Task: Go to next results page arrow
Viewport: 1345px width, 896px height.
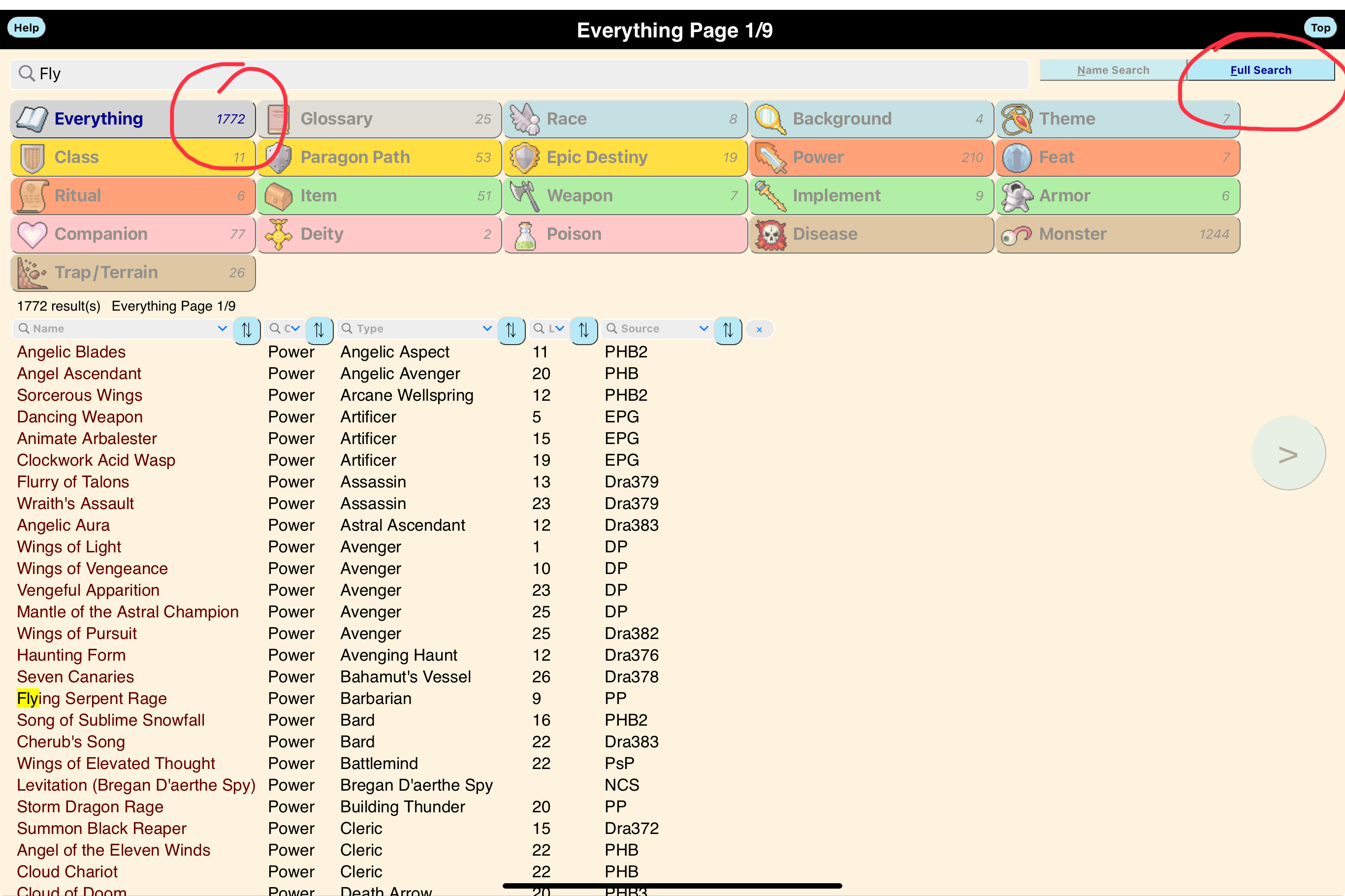Action: tap(1288, 454)
